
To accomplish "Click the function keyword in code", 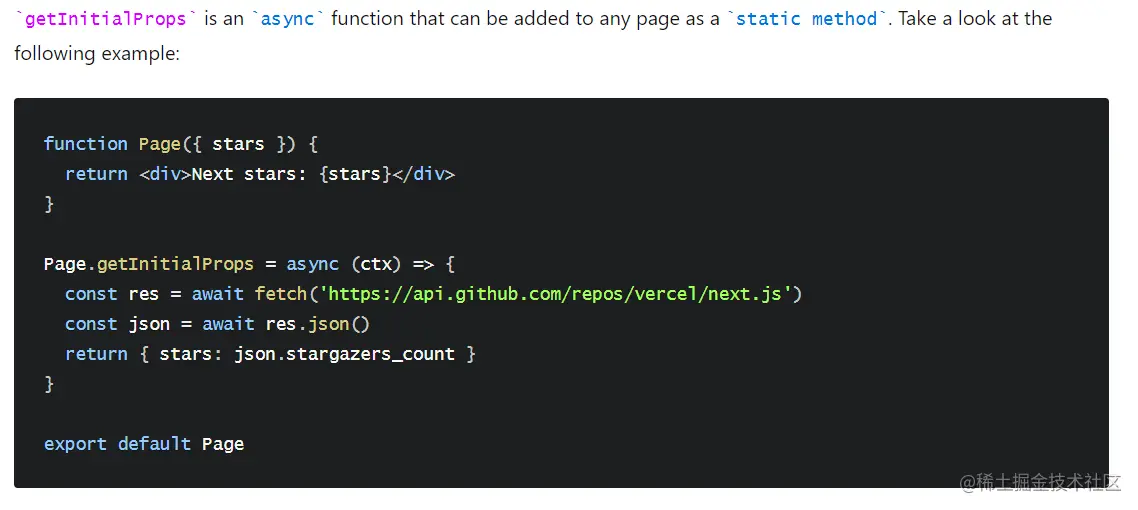I will [86, 144].
